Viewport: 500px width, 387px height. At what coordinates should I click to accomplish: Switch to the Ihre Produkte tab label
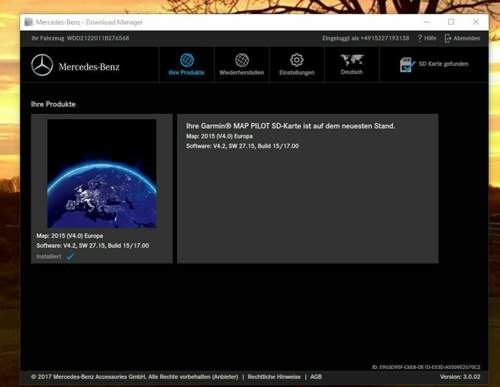click(x=186, y=72)
